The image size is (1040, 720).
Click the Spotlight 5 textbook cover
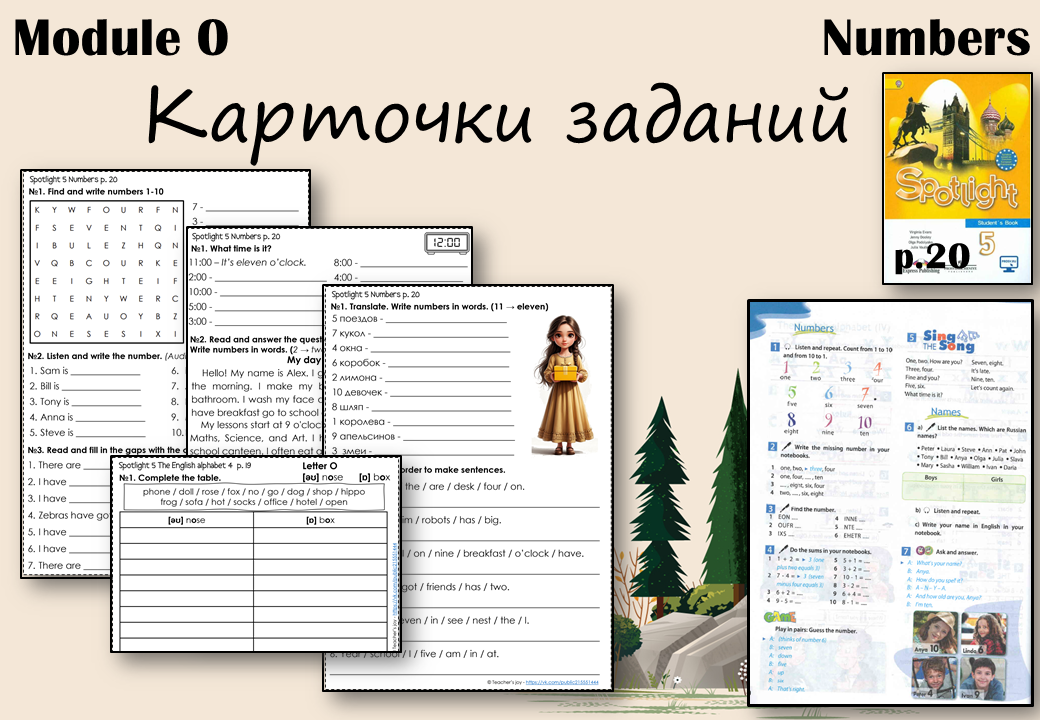coord(957,178)
